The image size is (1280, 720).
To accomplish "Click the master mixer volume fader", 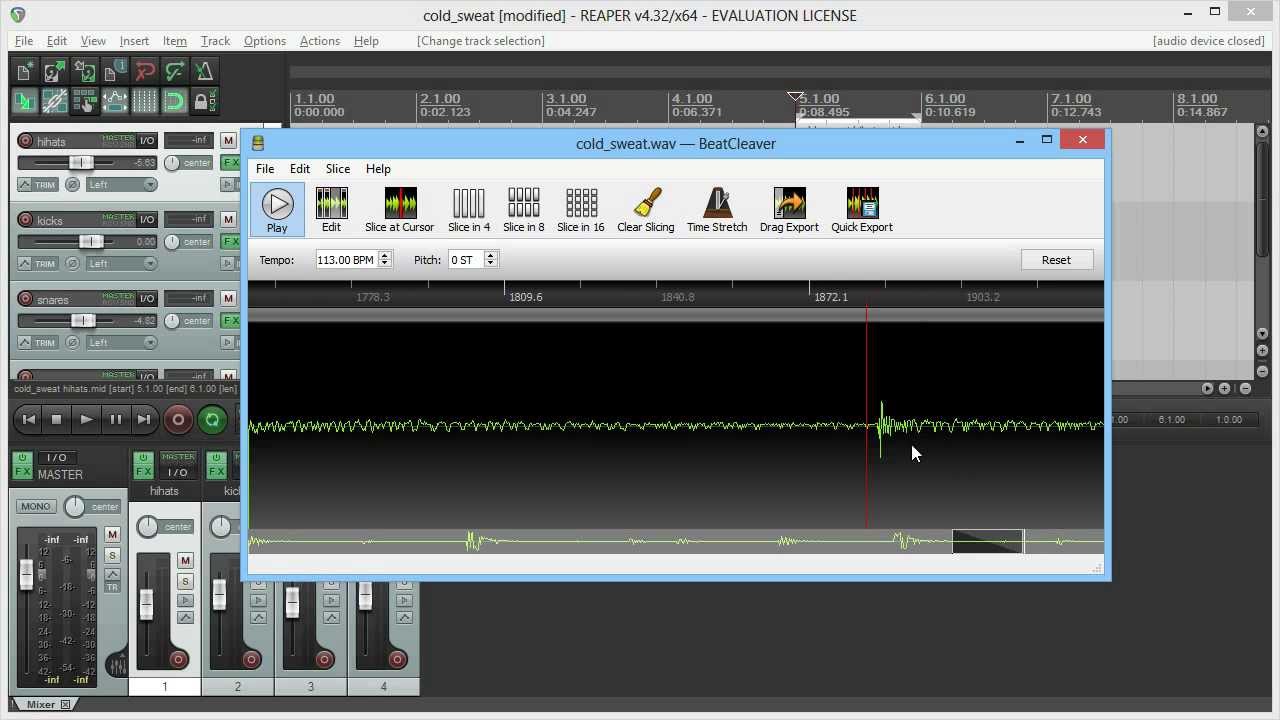I will [x=27, y=574].
